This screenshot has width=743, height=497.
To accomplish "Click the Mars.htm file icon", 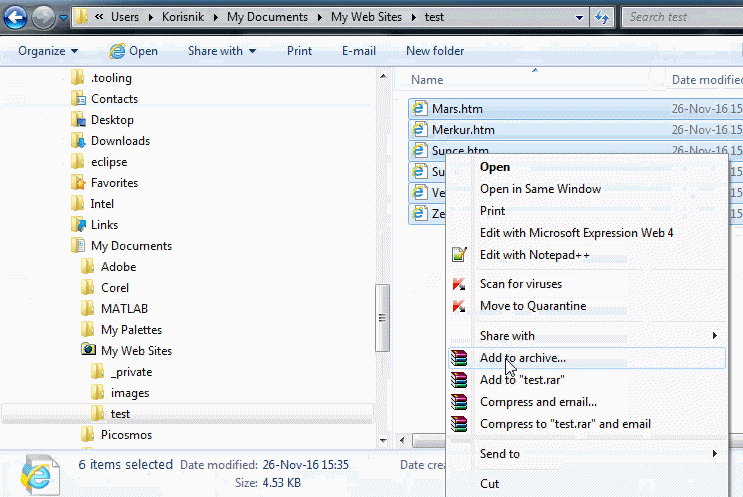I will click(x=420, y=109).
